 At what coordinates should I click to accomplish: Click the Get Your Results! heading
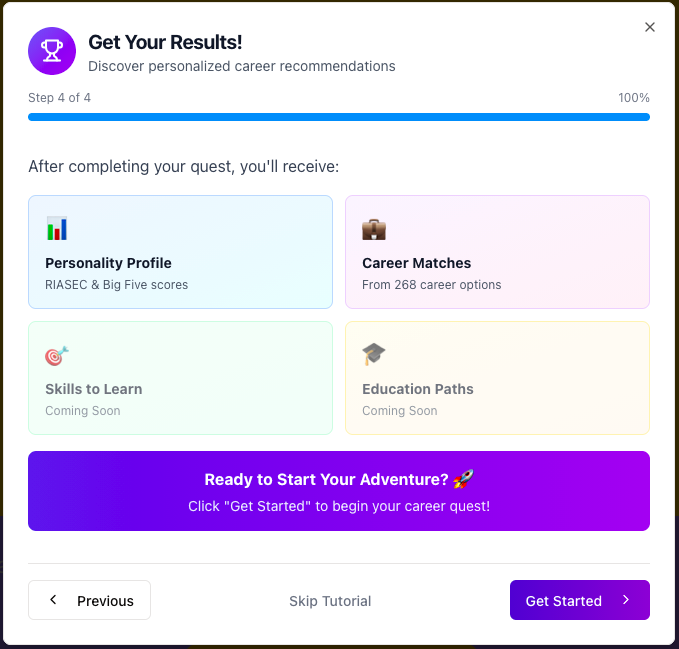pyautogui.click(x=165, y=42)
